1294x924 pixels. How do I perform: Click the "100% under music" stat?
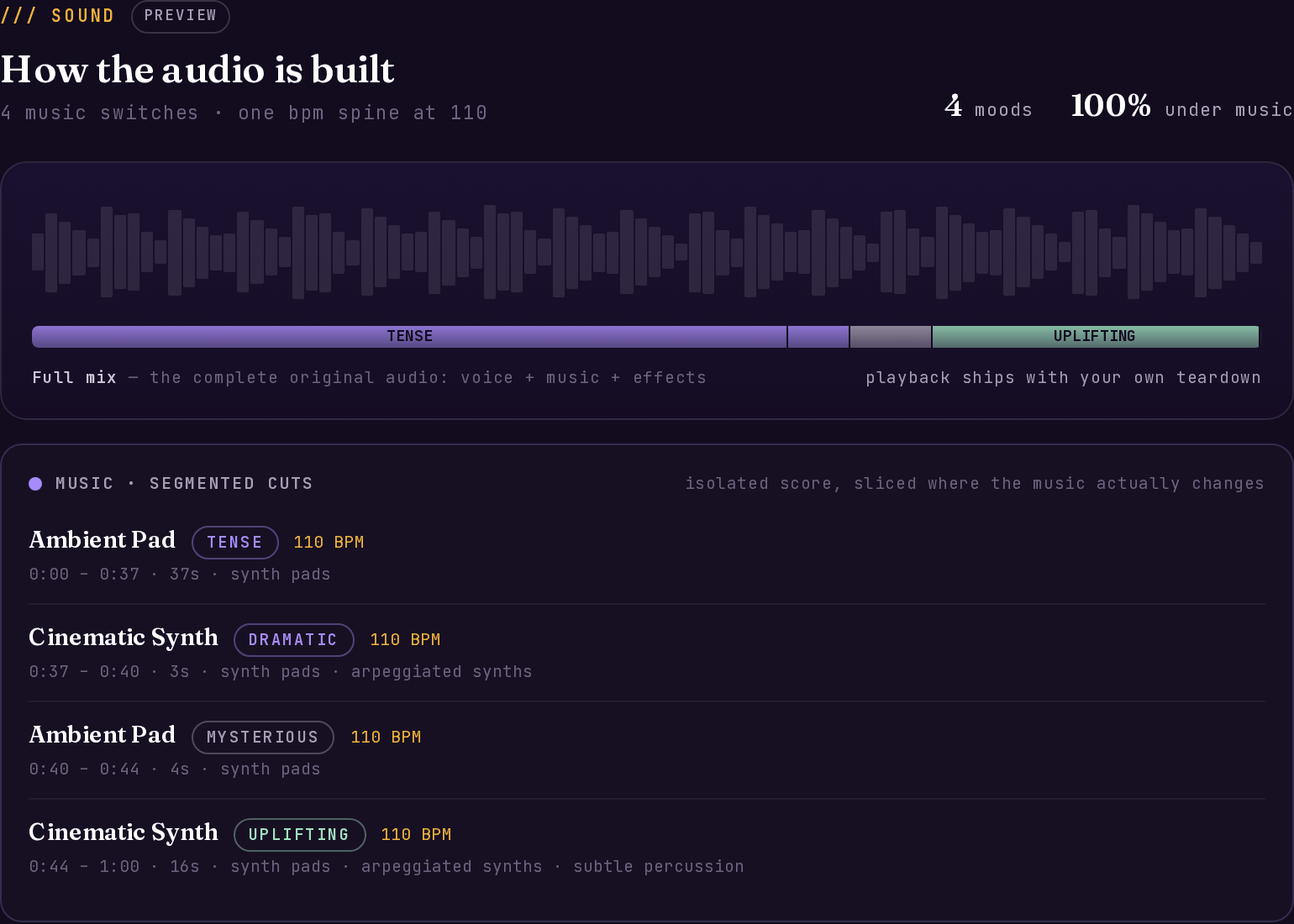(x=1181, y=107)
